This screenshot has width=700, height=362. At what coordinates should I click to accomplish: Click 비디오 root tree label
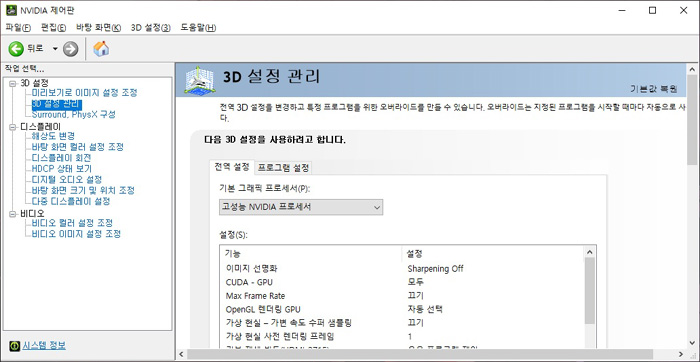point(32,213)
